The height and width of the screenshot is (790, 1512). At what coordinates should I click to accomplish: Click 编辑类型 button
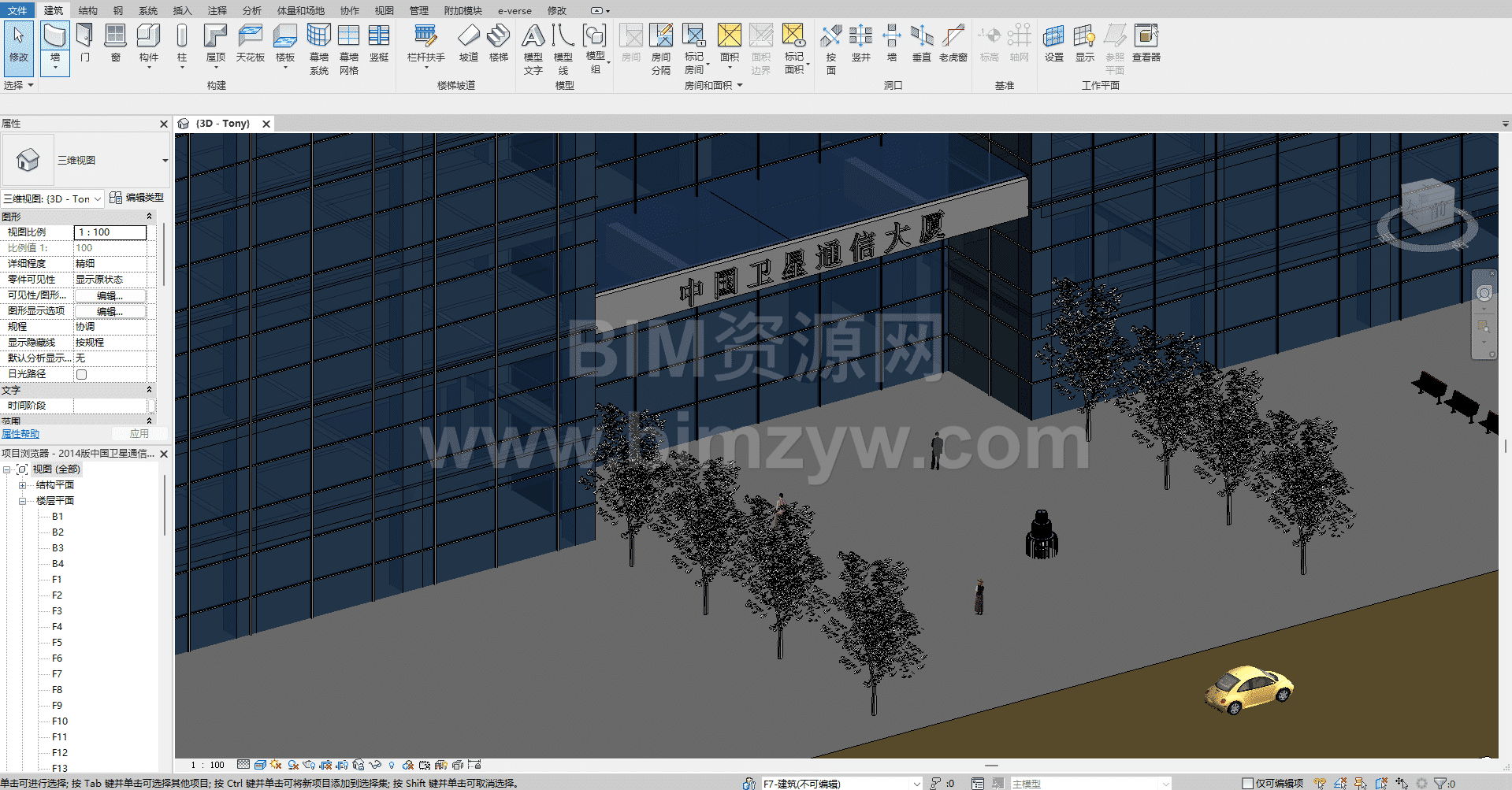coord(137,198)
